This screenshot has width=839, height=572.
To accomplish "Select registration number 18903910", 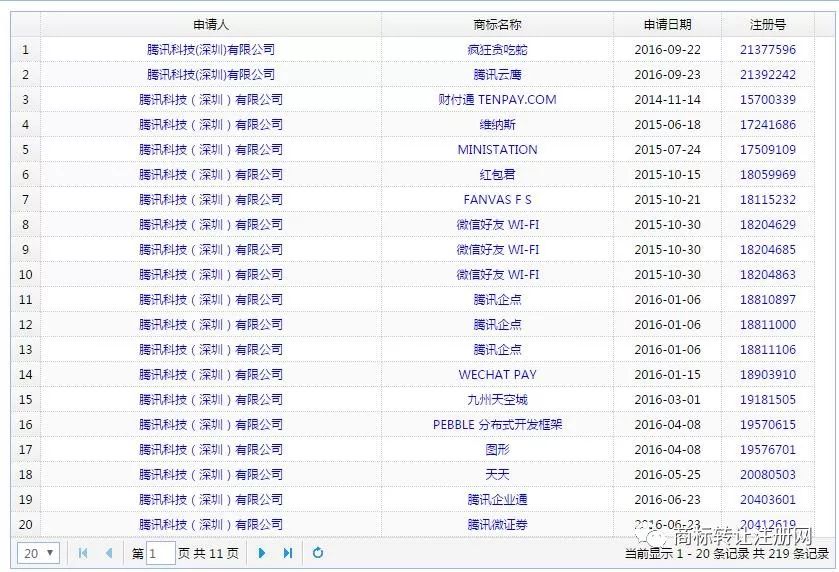I will tap(768, 375).
